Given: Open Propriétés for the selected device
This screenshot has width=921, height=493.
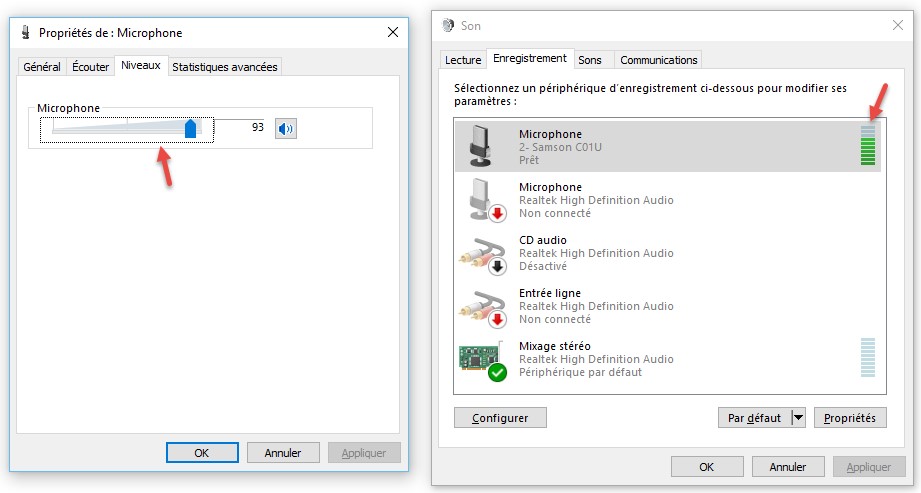Looking at the screenshot, I should click(850, 418).
